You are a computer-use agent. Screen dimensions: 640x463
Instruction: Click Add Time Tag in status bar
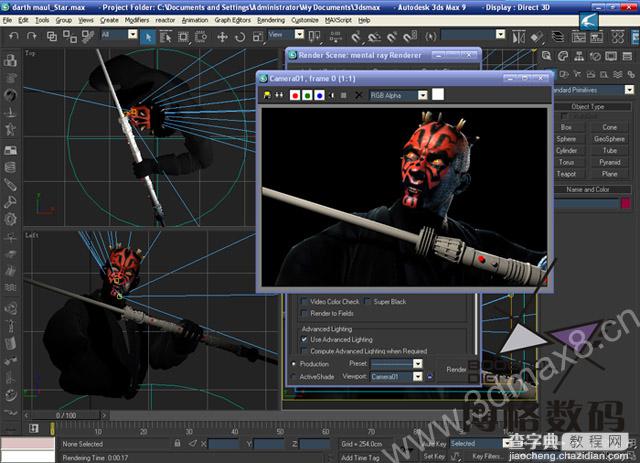point(360,457)
